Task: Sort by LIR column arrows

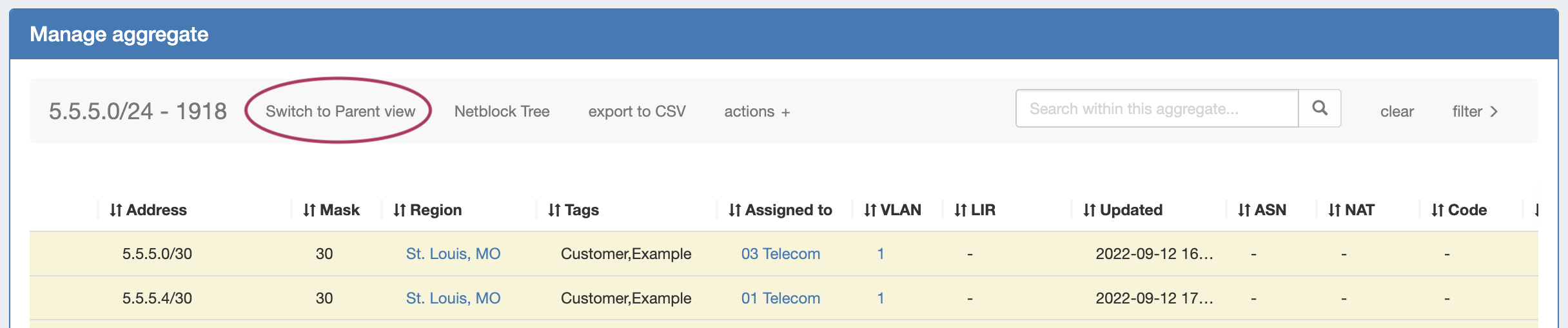Action: pyautogui.click(x=961, y=210)
